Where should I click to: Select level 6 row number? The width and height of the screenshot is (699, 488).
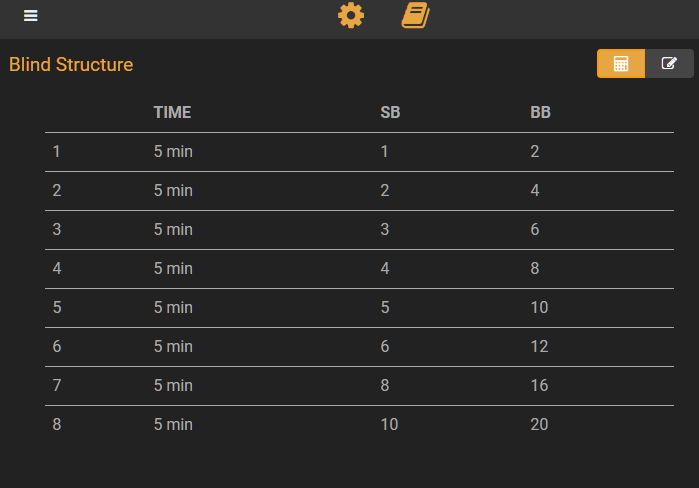57,347
